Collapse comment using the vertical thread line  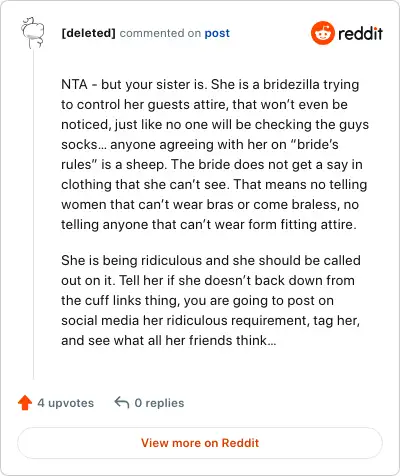click(x=33, y=213)
